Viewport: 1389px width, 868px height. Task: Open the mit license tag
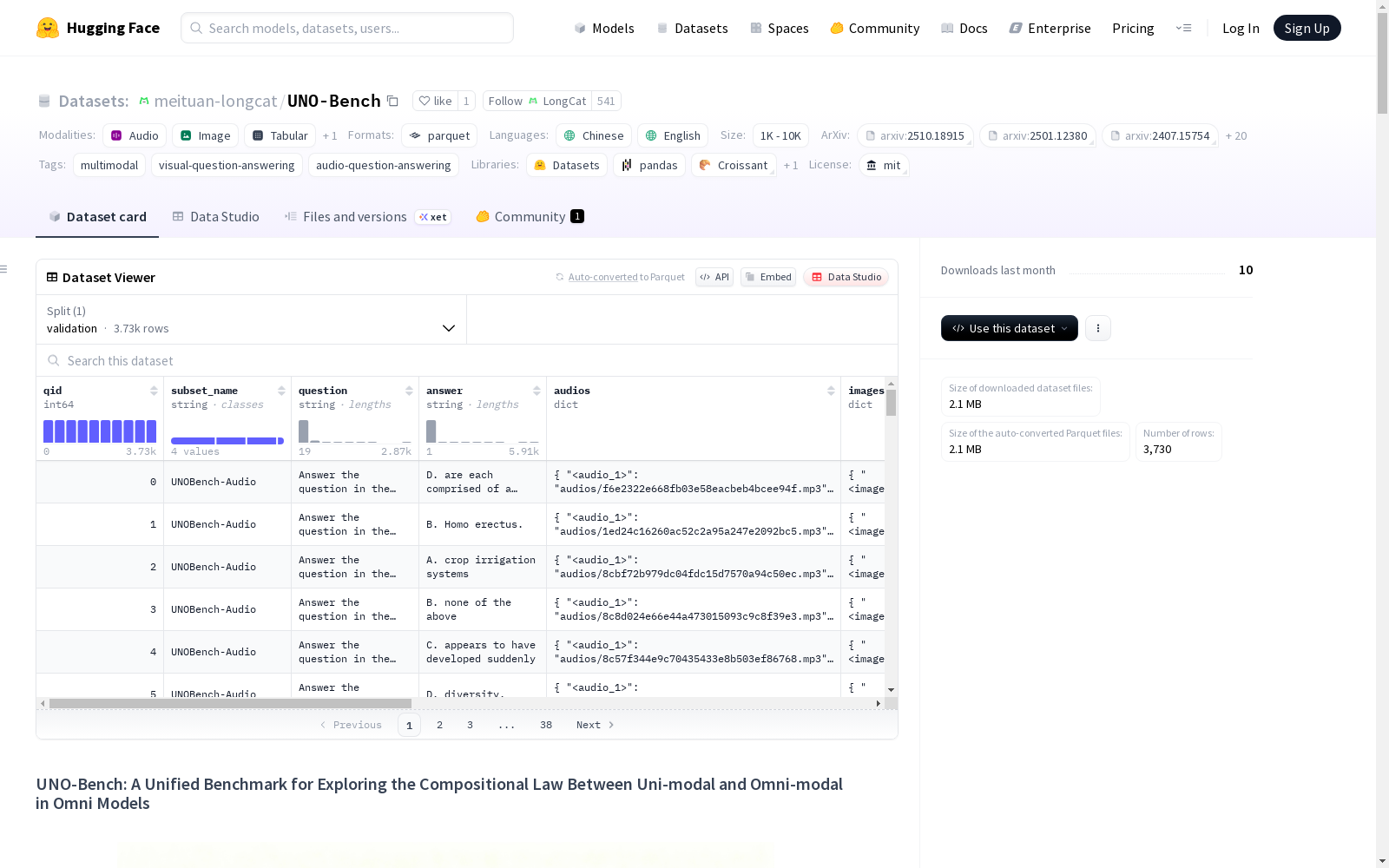click(884, 165)
